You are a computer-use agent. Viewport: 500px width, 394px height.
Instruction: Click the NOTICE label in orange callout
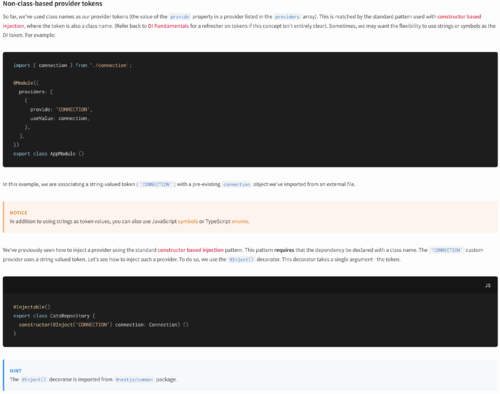pos(18,213)
